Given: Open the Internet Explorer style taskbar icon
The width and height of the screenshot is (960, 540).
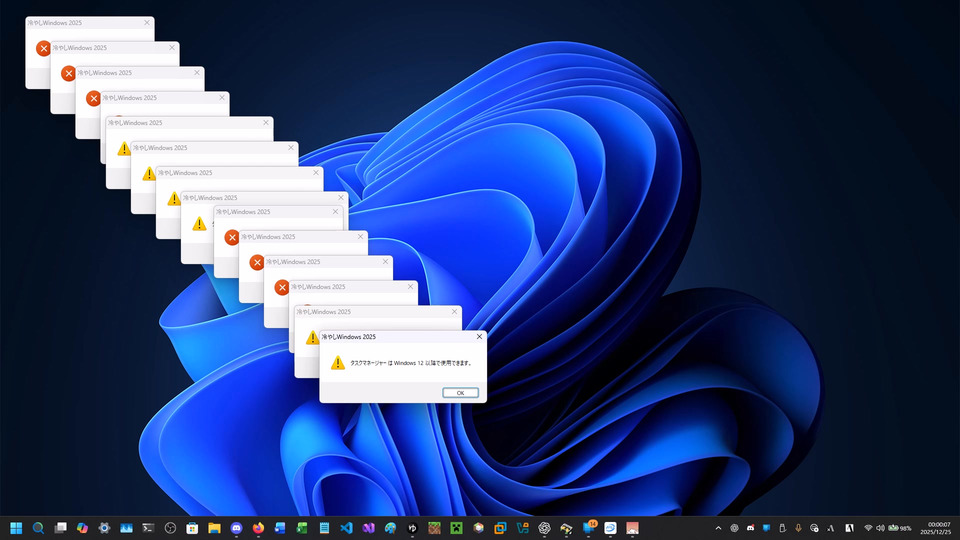Looking at the screenshot, I should (610, 528).
